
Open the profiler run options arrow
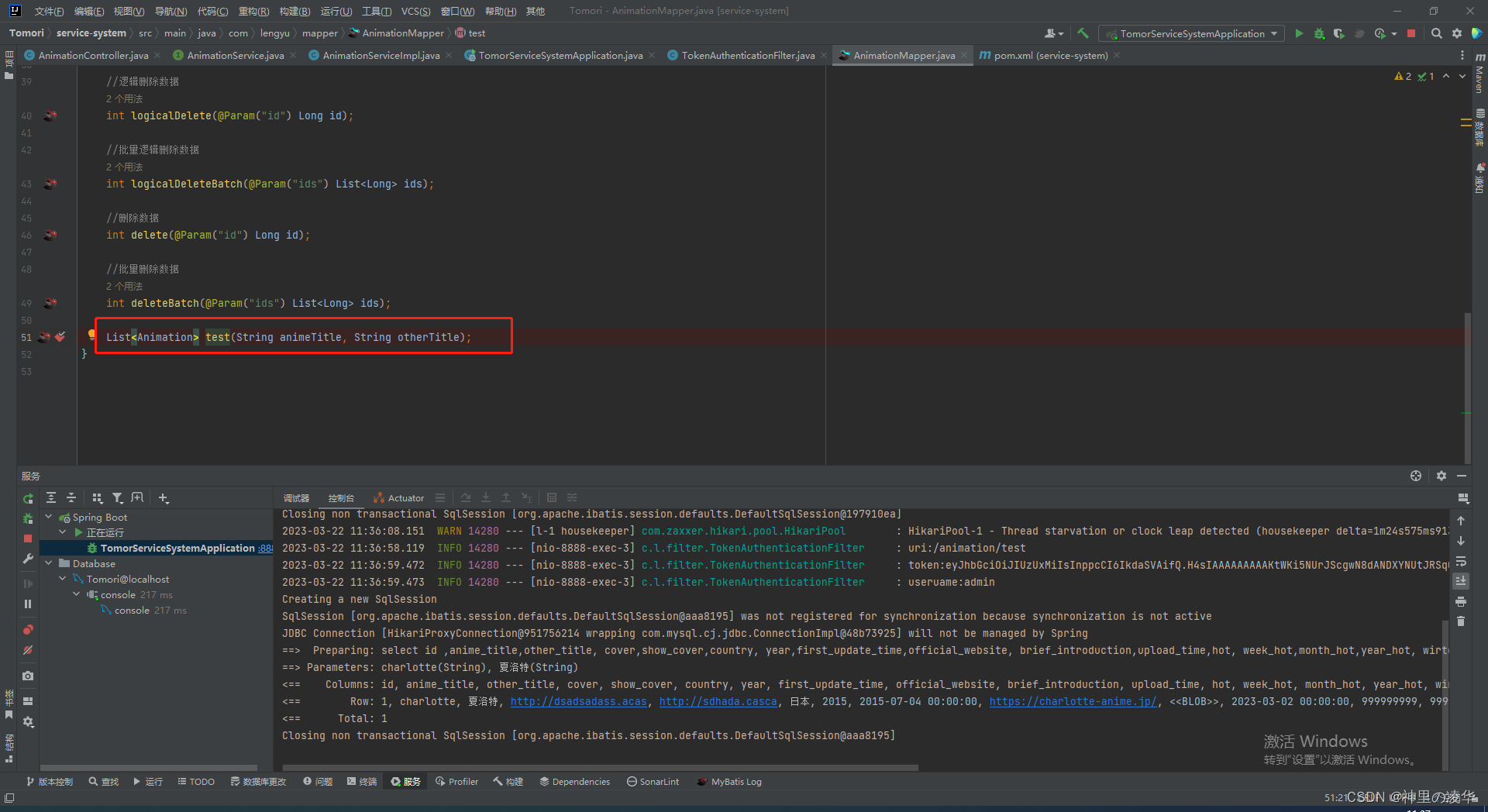[x=1394, y=33]
